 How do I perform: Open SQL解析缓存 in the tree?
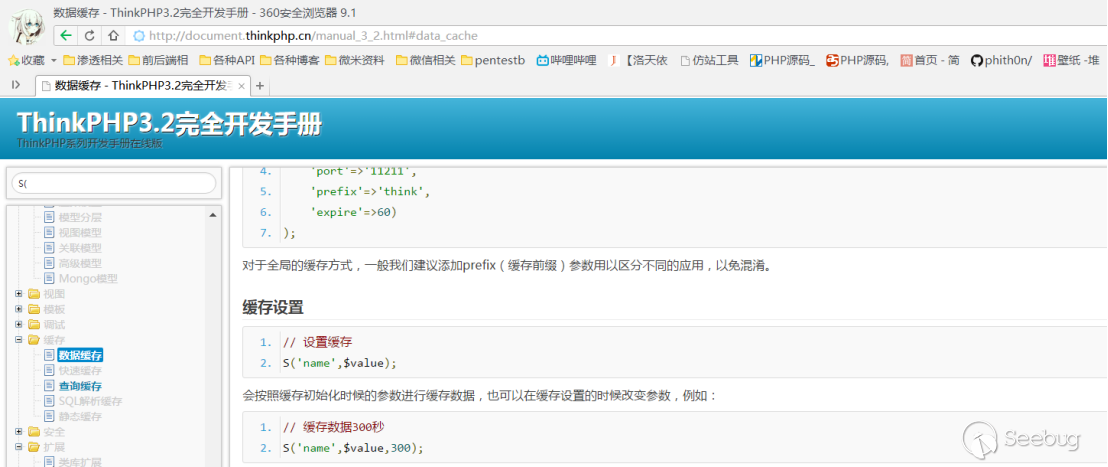pos(90,401)
